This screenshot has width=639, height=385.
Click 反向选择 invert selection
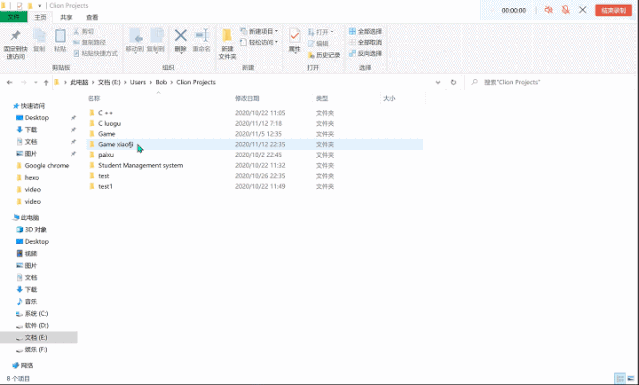(366, 53)
